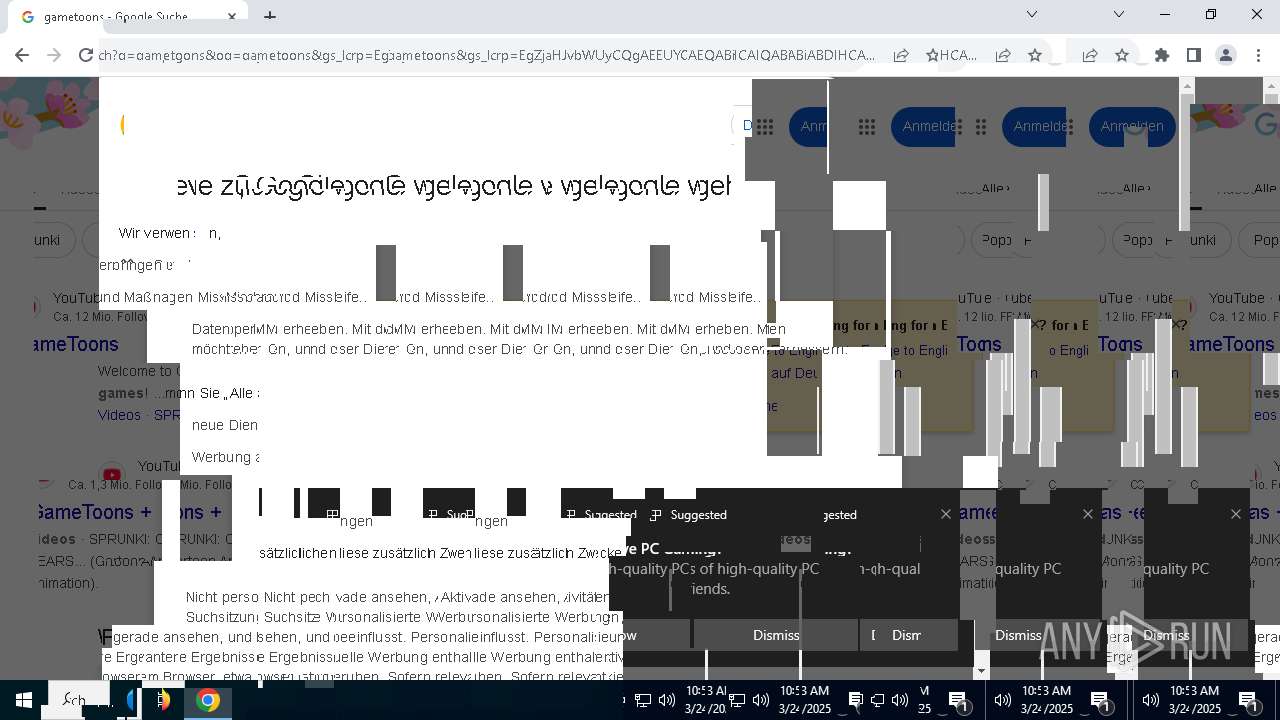Click the dialog scrollbar down arrow

coord(982,671)
